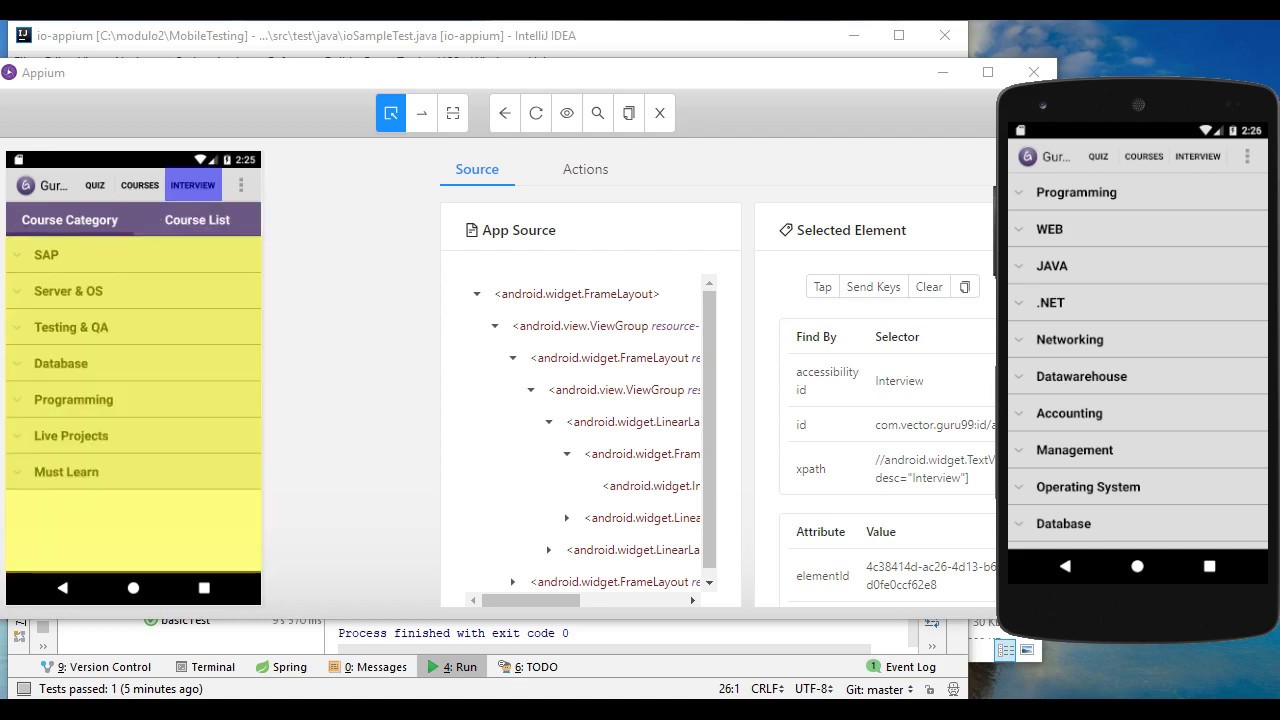
Task: Click highlighted INTERVIEW in Appium preview
Action: pos(193,185)
